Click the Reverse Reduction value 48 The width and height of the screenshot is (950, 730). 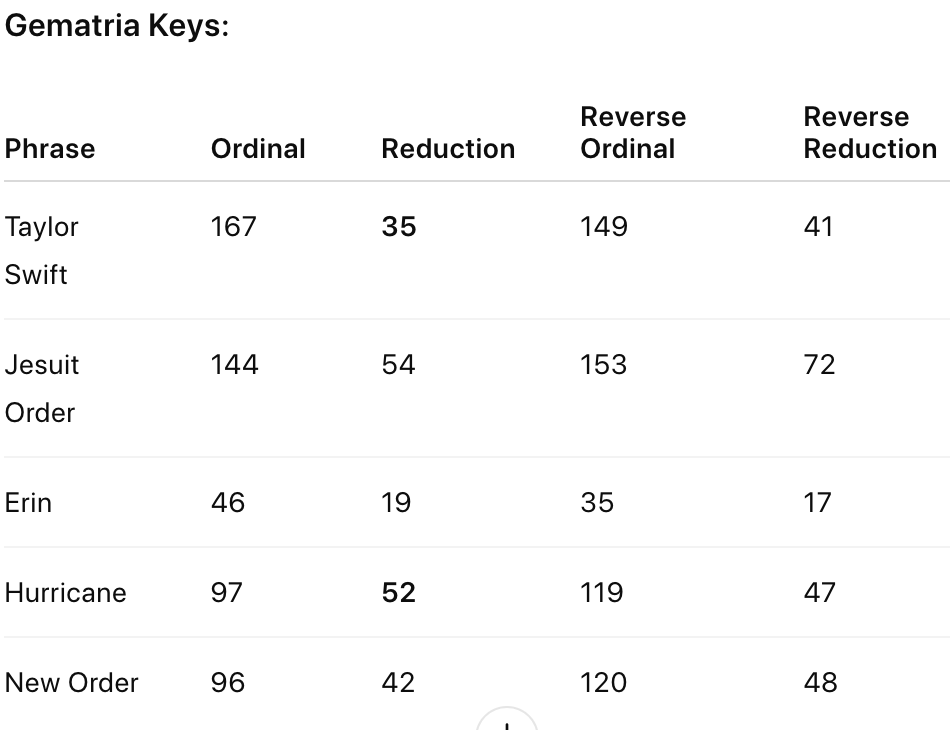pos(820,683)
